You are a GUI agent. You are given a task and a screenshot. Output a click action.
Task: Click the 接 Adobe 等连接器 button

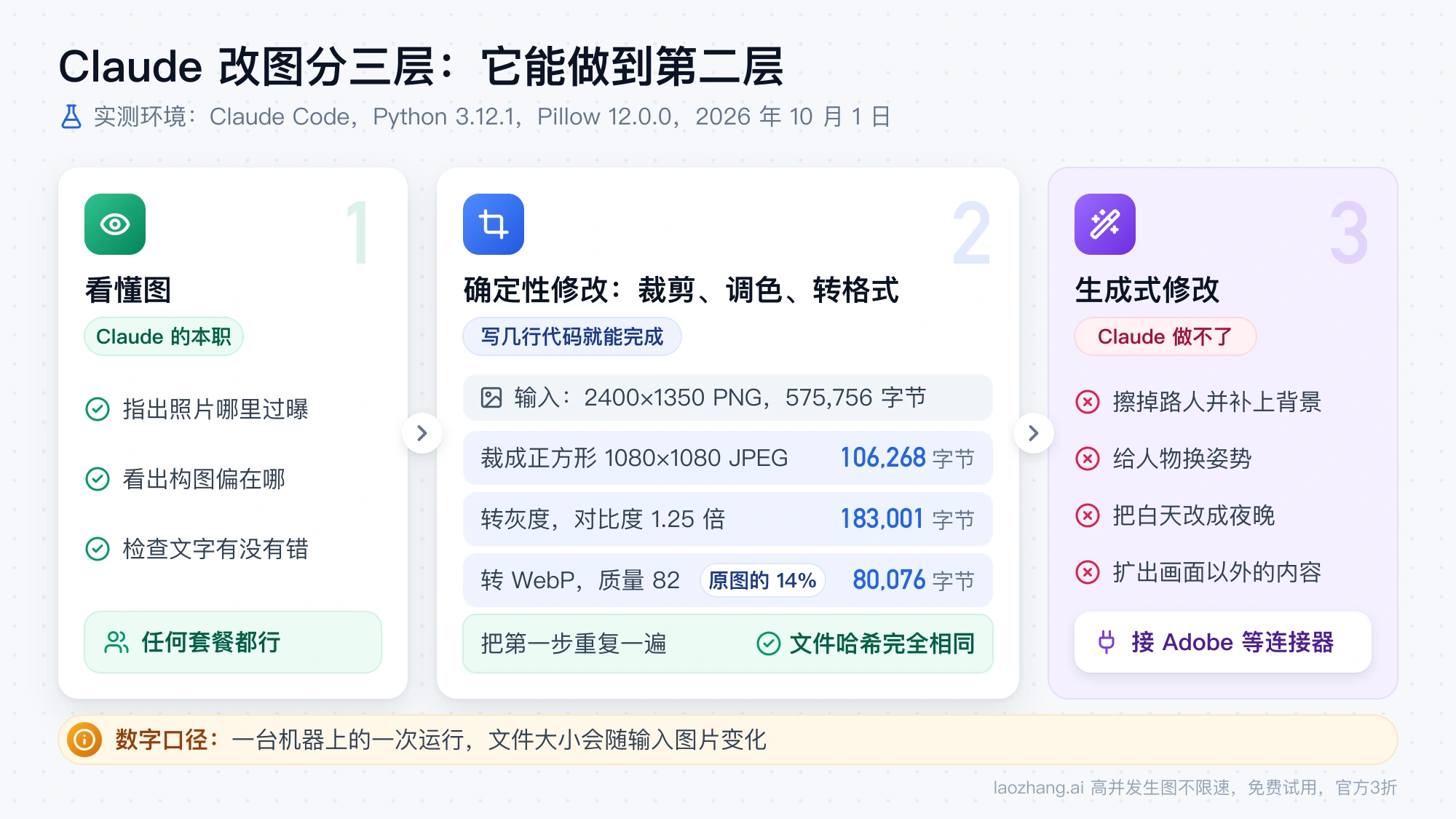click(1223, 642)
